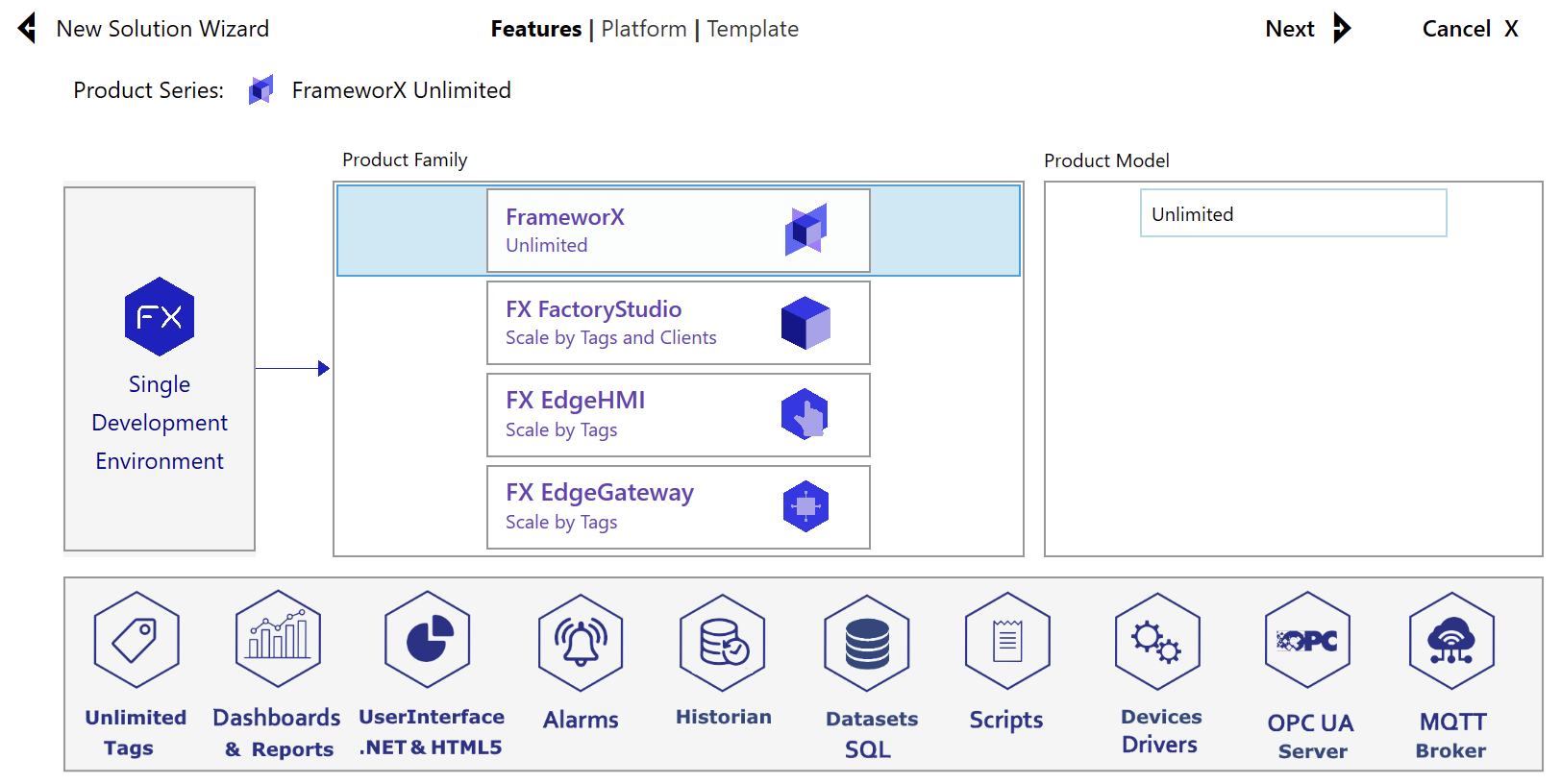Open the Alarms bell icon
Viewport: 1561px width, 784px height.
tap(581, 642)
